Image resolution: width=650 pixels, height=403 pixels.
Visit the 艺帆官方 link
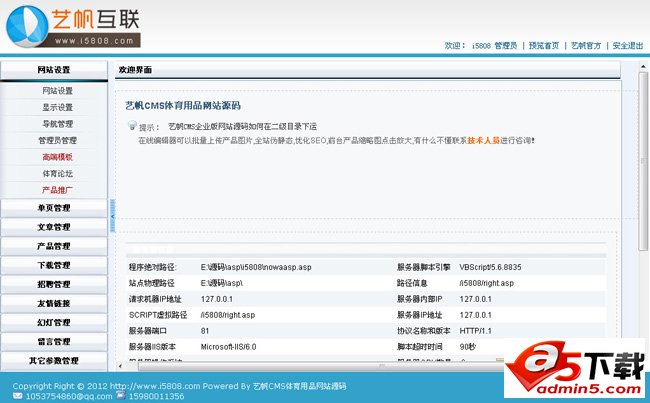pos(586,45)
